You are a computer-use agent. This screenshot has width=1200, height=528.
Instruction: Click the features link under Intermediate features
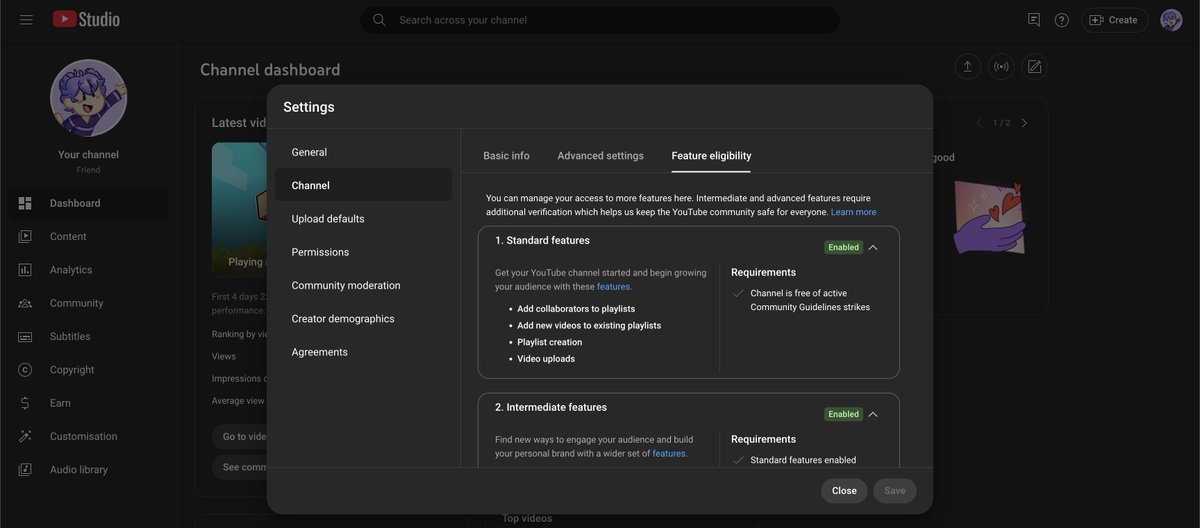[x=669, y=454]
